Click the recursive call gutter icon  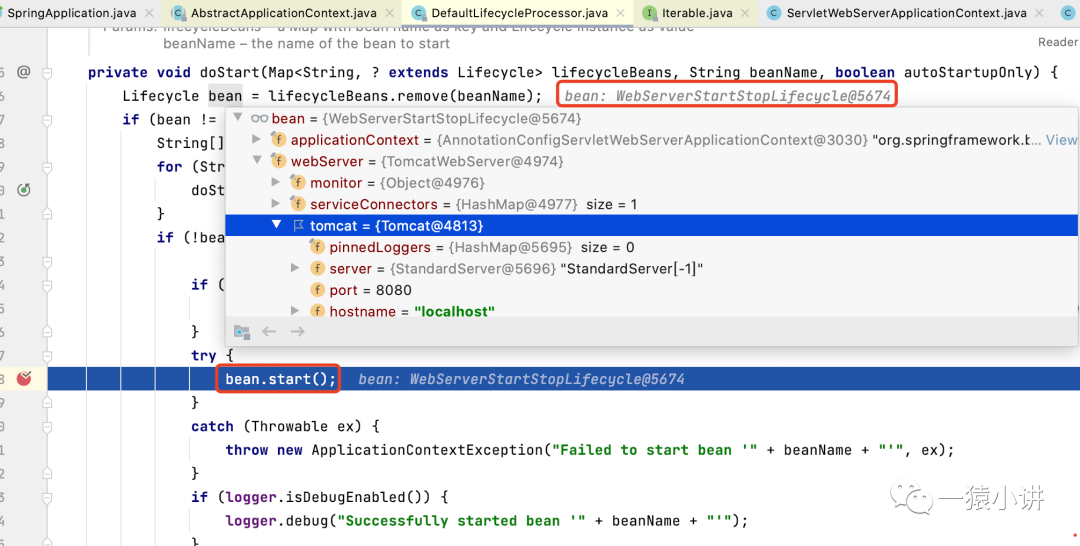click(x=24, y=190)
